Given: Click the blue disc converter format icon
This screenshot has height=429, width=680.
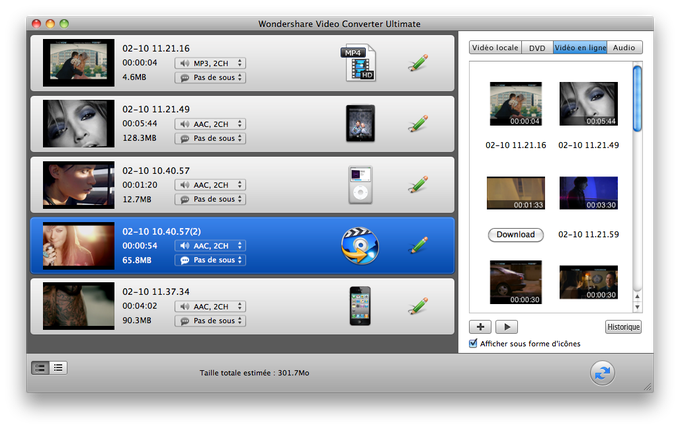Looking at the screenshot, I should coord(360,246).
